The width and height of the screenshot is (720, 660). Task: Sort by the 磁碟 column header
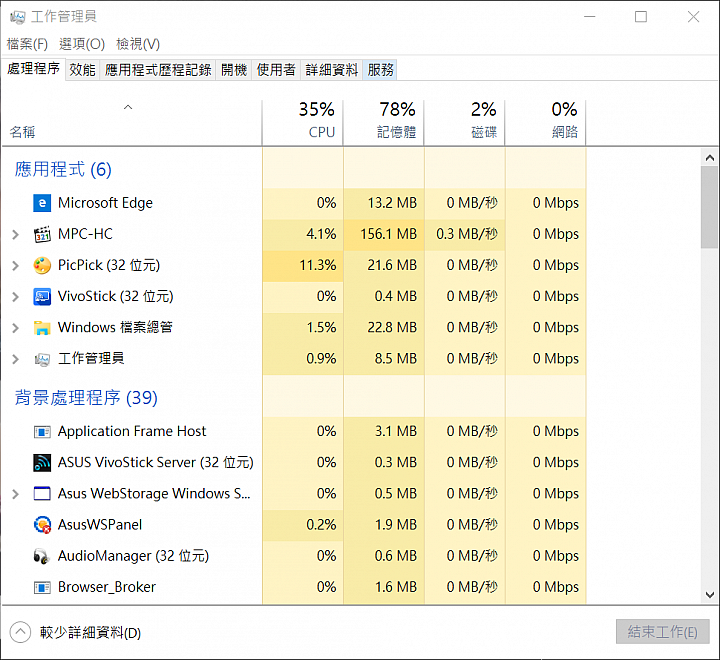[x=465, y=123]
